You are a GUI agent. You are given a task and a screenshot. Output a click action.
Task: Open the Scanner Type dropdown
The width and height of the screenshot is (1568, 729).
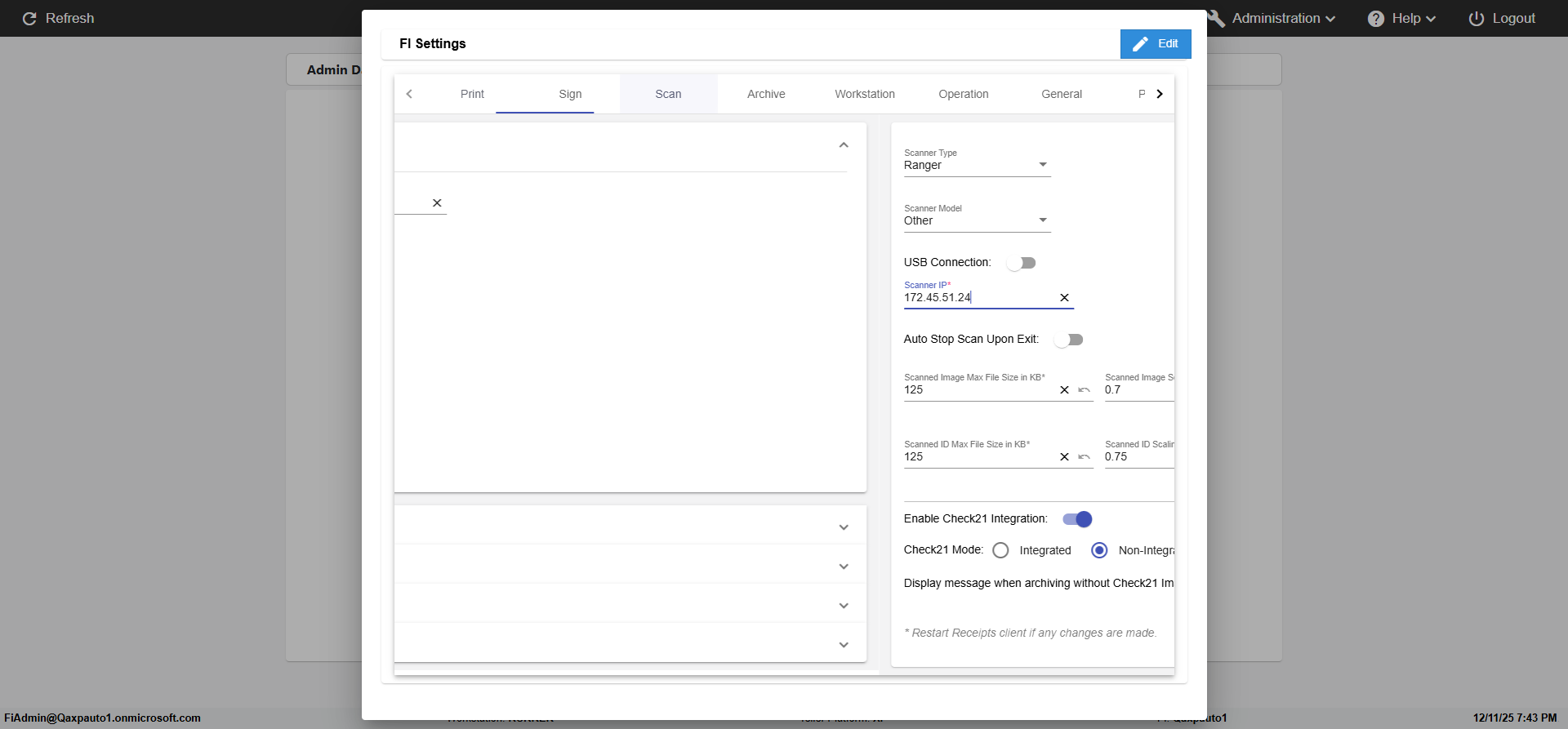[x=977, y=165]
